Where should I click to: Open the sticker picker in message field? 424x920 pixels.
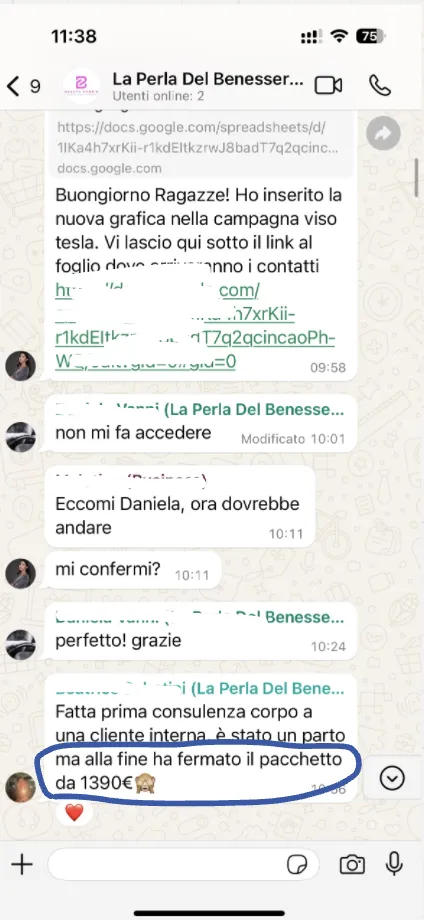point(297,865)
